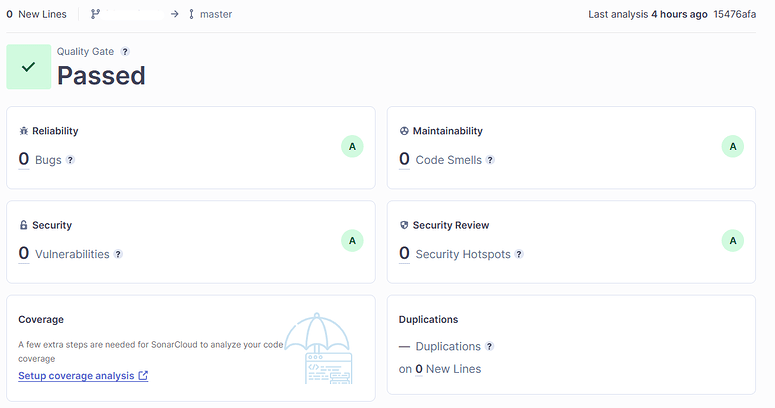
Task: Click the Vulnerabilities help icon
Action: 118,255
